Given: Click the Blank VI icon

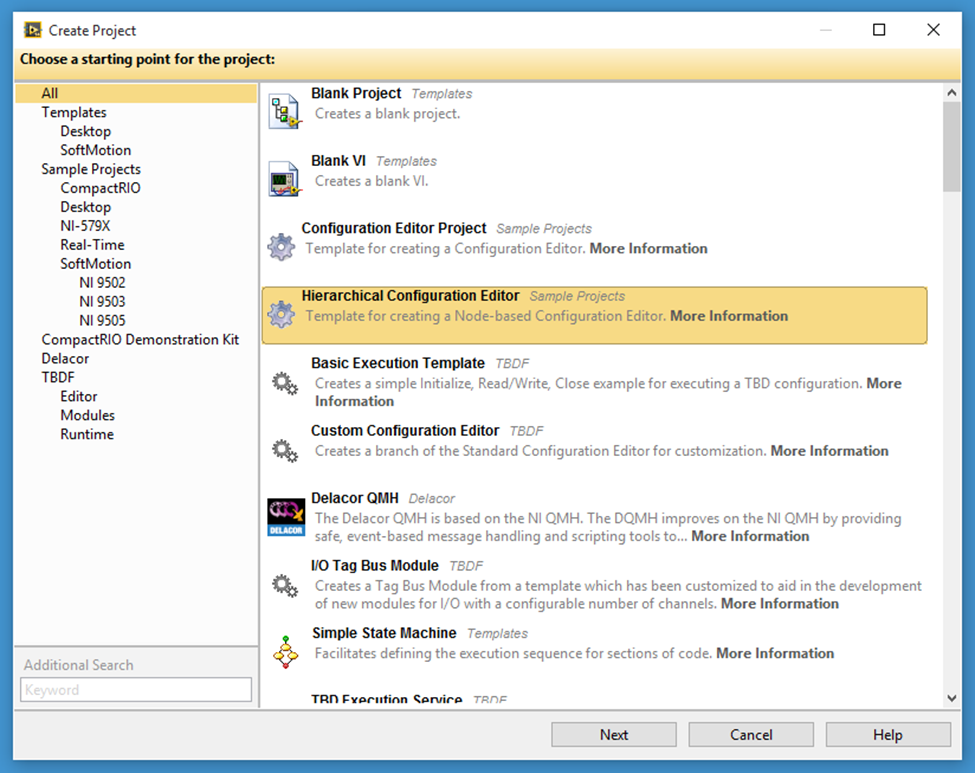Looking at the screenshot, I should [x=285, y=178].
